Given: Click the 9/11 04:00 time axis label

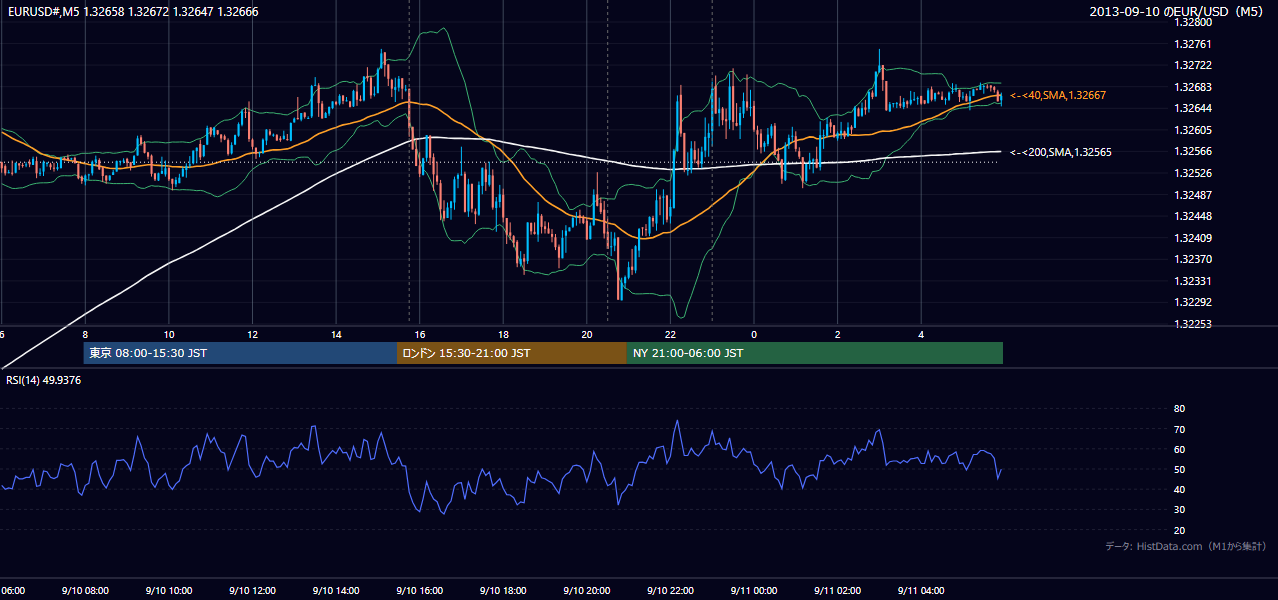Looking at the screenshot, I should point(922,590).
